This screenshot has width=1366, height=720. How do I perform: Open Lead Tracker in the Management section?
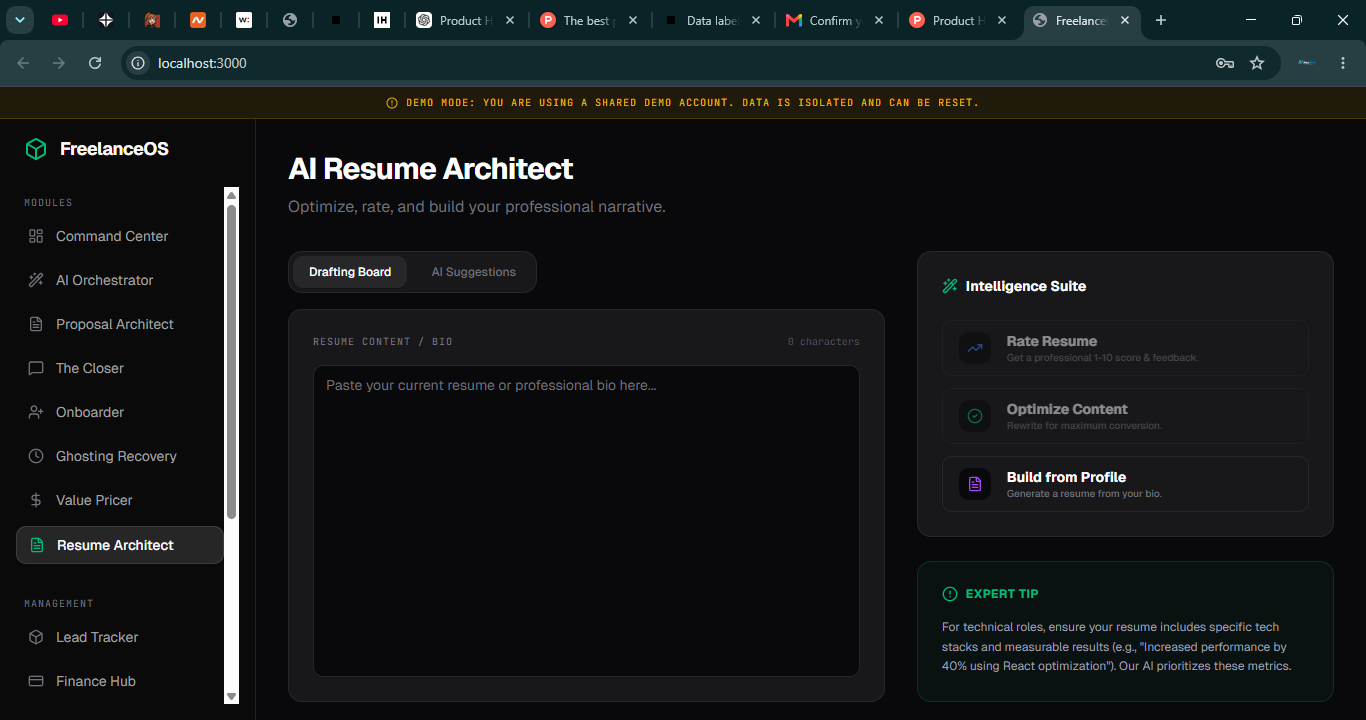(x=119, y=637)
